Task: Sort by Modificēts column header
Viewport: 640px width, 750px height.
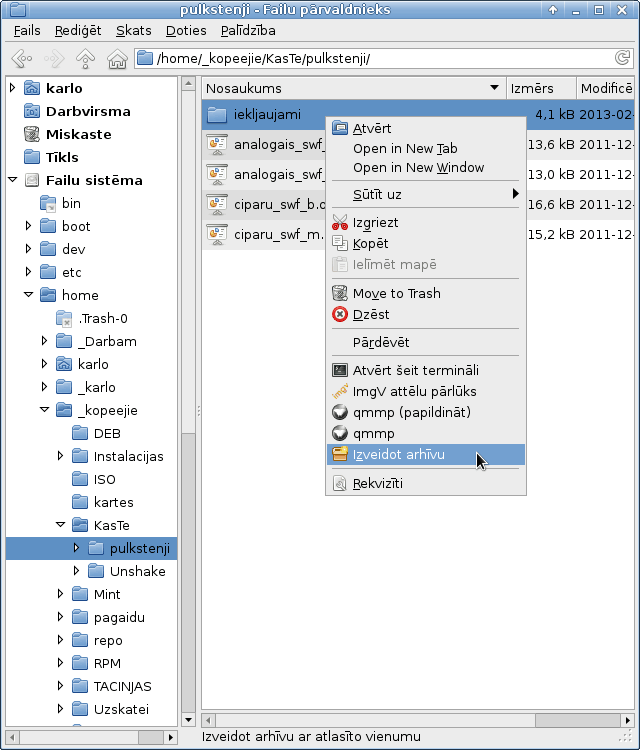Action: coord(606,88)
